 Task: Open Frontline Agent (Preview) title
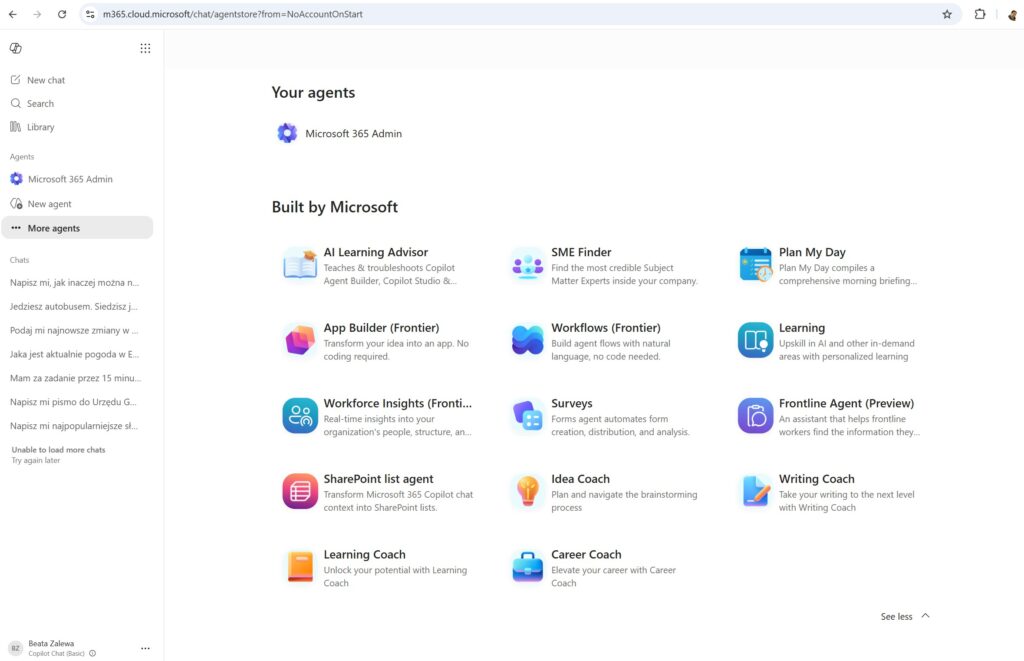coord(846,404)
